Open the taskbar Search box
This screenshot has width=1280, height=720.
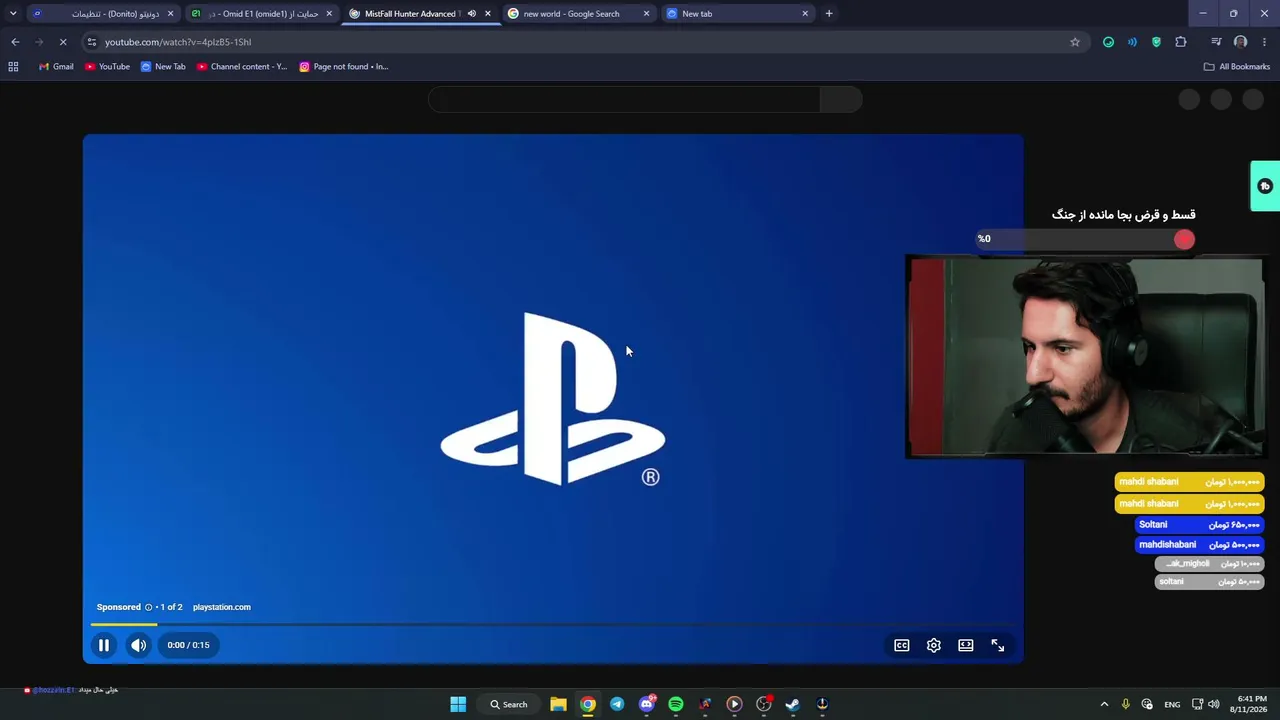pyautogui.click(x=509, y=704)
